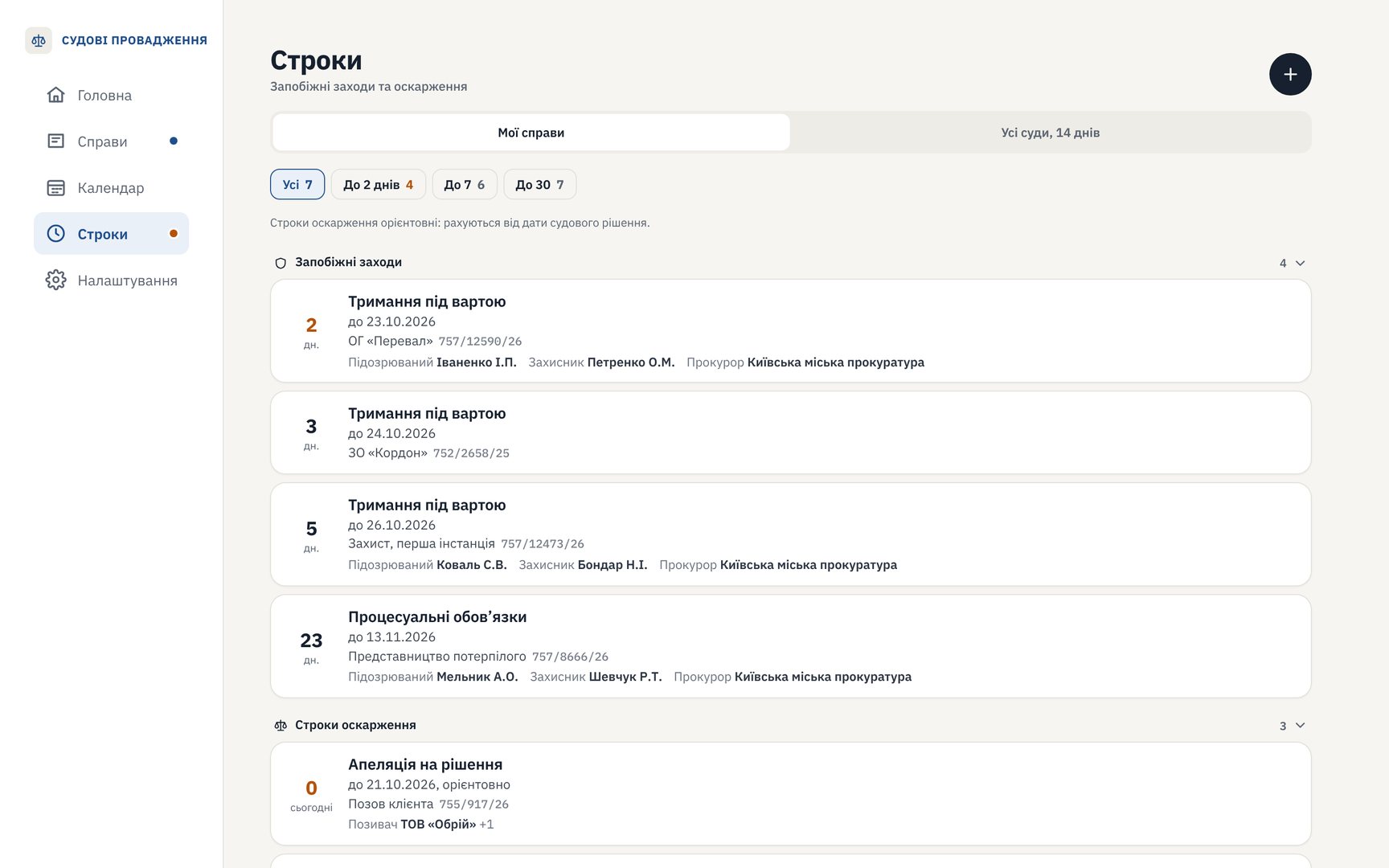
Task: Click the orange dot beside Строки
Action: click(x=174, y=234)
